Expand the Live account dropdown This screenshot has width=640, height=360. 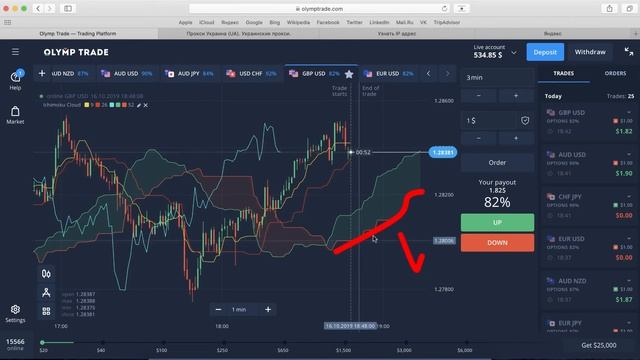tap(513, 53)
